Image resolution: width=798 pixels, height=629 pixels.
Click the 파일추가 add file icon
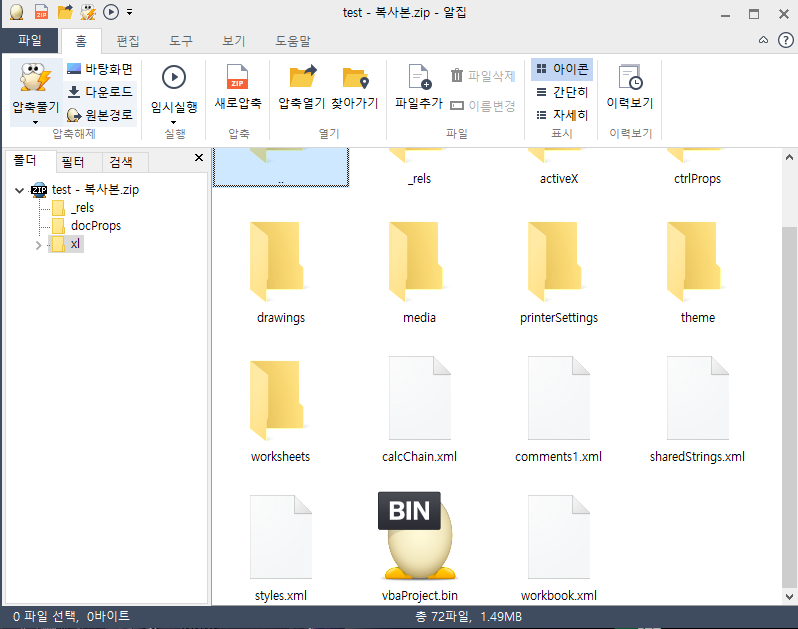tap(418, 80)
